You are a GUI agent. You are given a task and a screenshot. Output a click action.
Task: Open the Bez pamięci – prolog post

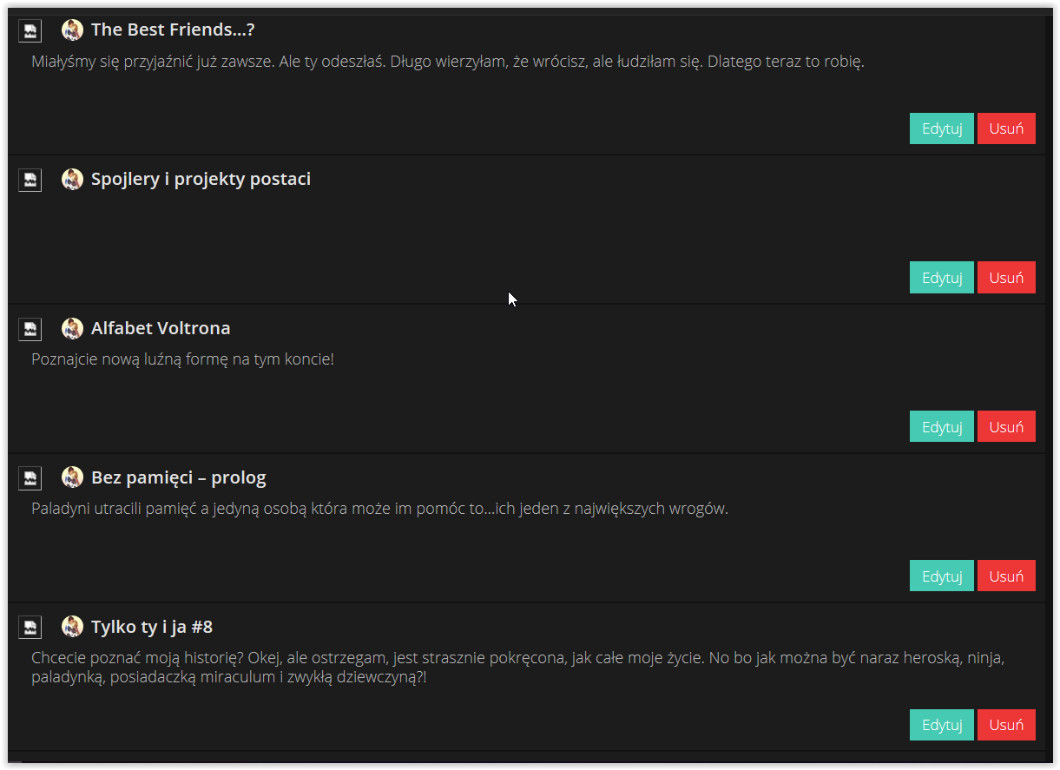pos(178,477)
